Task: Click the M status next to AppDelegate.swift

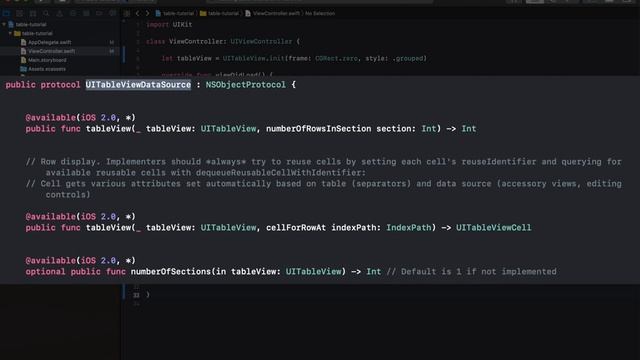Action: tap(111, 42)
